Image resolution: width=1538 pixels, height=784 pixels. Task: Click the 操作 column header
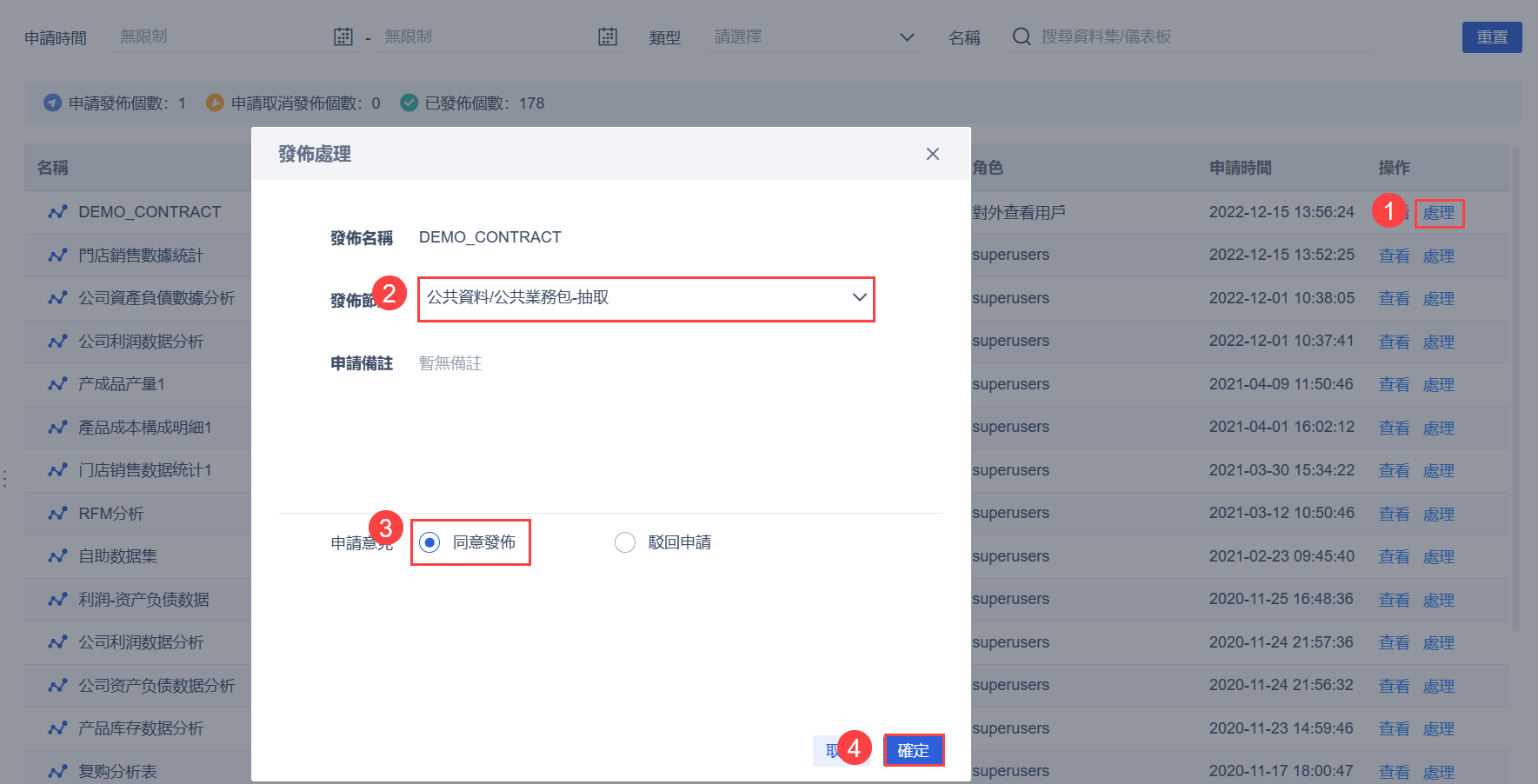tap(1395, 168)
